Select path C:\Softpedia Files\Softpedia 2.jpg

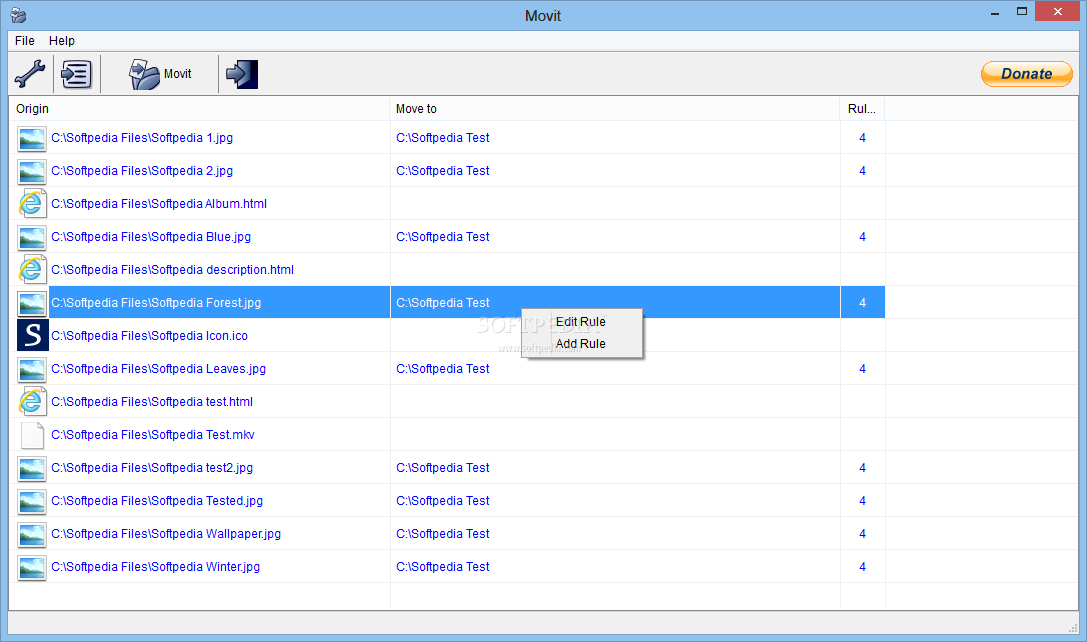[142, 171]
